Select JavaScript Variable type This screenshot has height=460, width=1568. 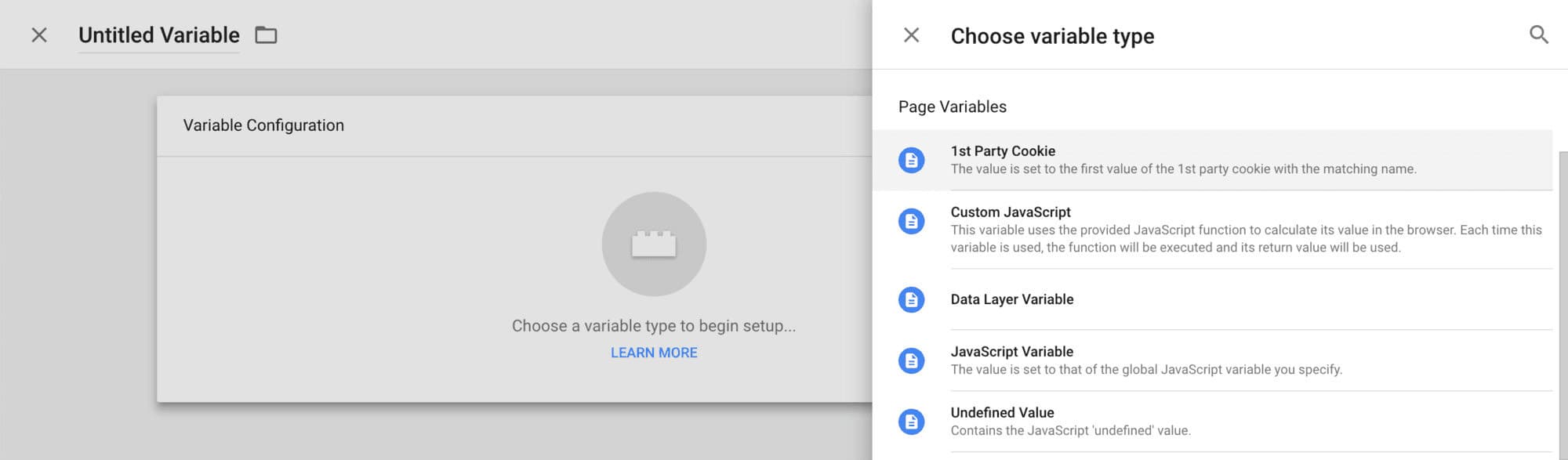(1212, 360)
